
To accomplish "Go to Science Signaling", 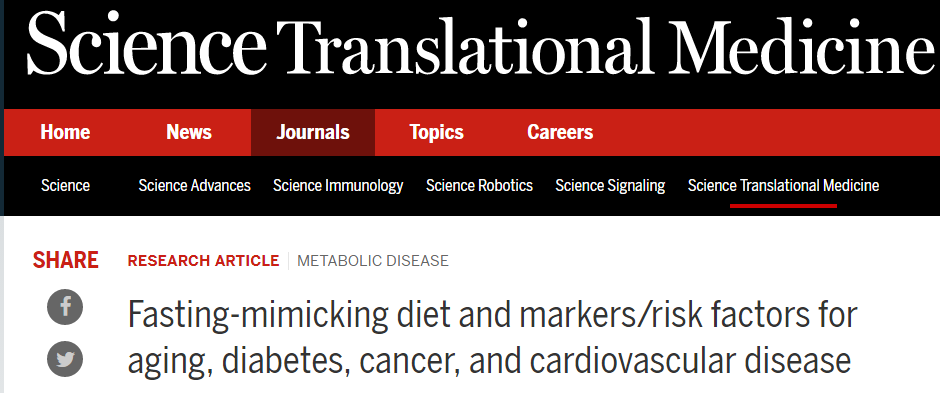I will tap(610, 186).
